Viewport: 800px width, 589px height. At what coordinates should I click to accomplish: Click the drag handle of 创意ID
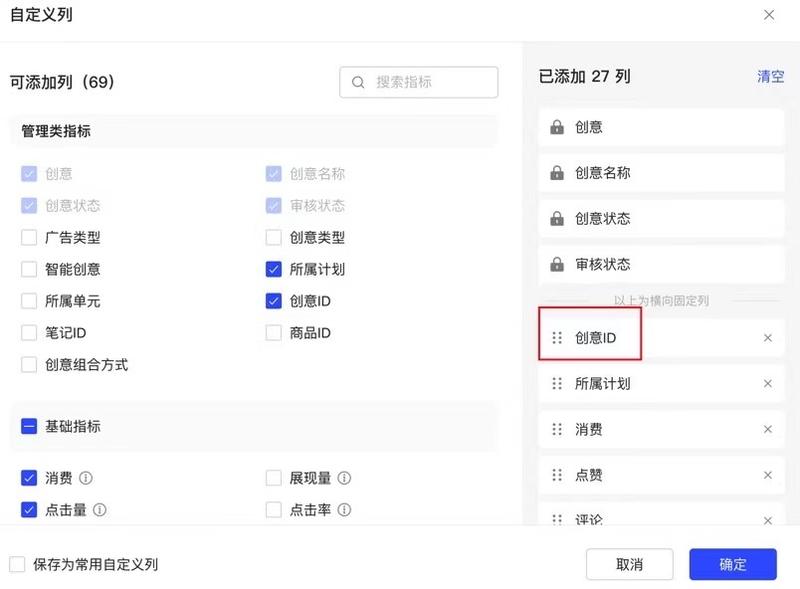coord(557,337)
